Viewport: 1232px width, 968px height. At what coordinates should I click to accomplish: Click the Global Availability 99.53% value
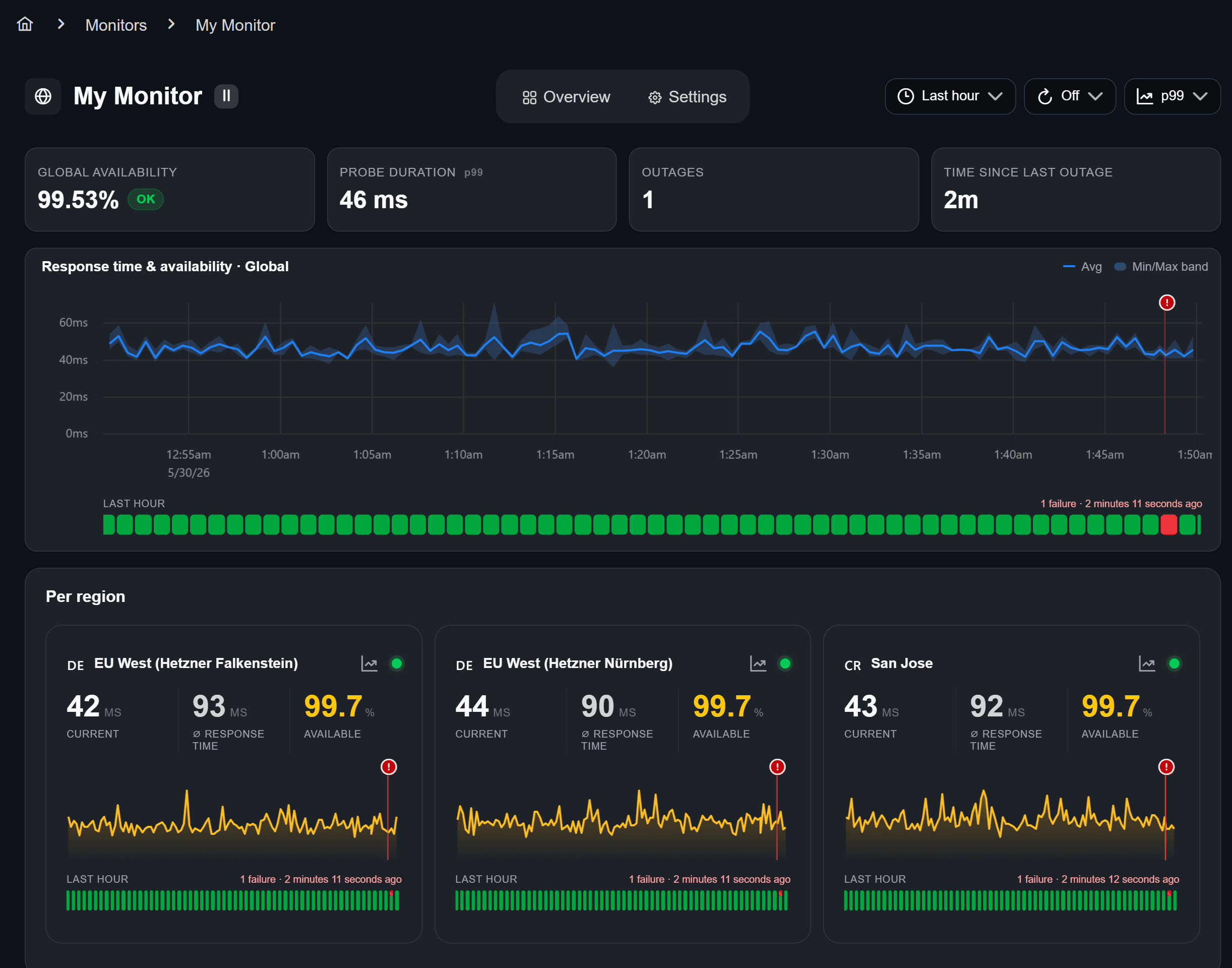pyautogui.click(x=78, y=200)
